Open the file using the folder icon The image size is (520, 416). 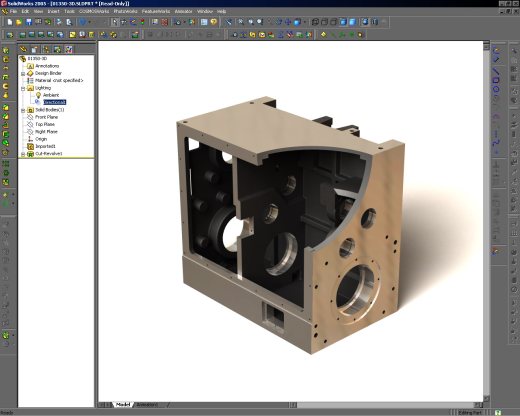pyautogui.click(x=19, y=22)
